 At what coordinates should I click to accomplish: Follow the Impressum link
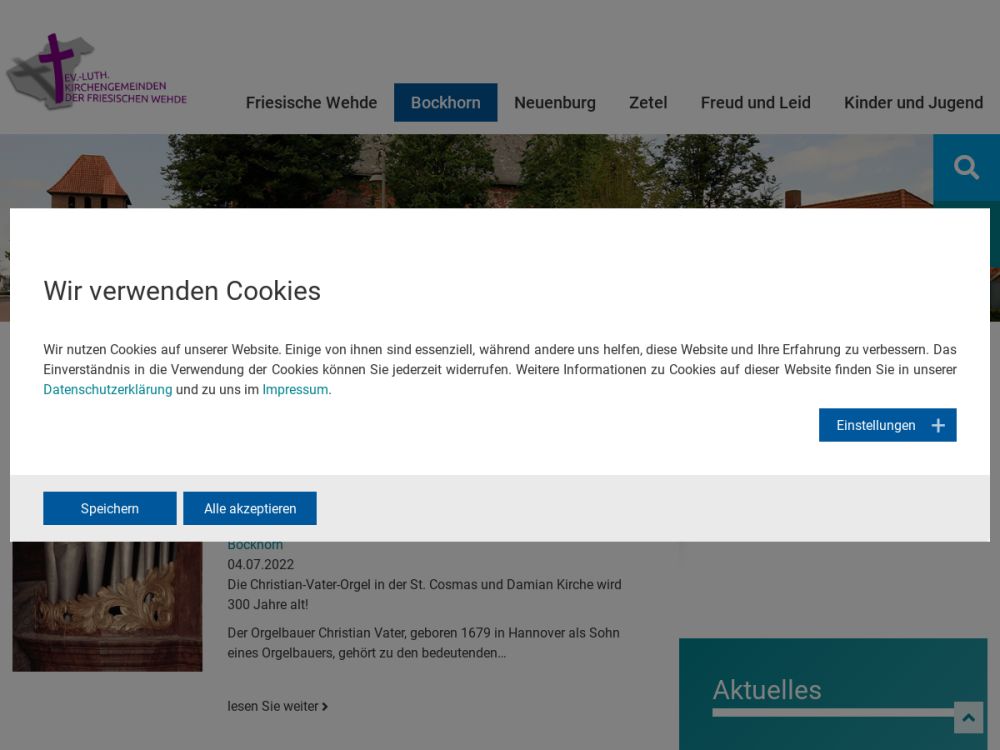click(x=295, y=390)
